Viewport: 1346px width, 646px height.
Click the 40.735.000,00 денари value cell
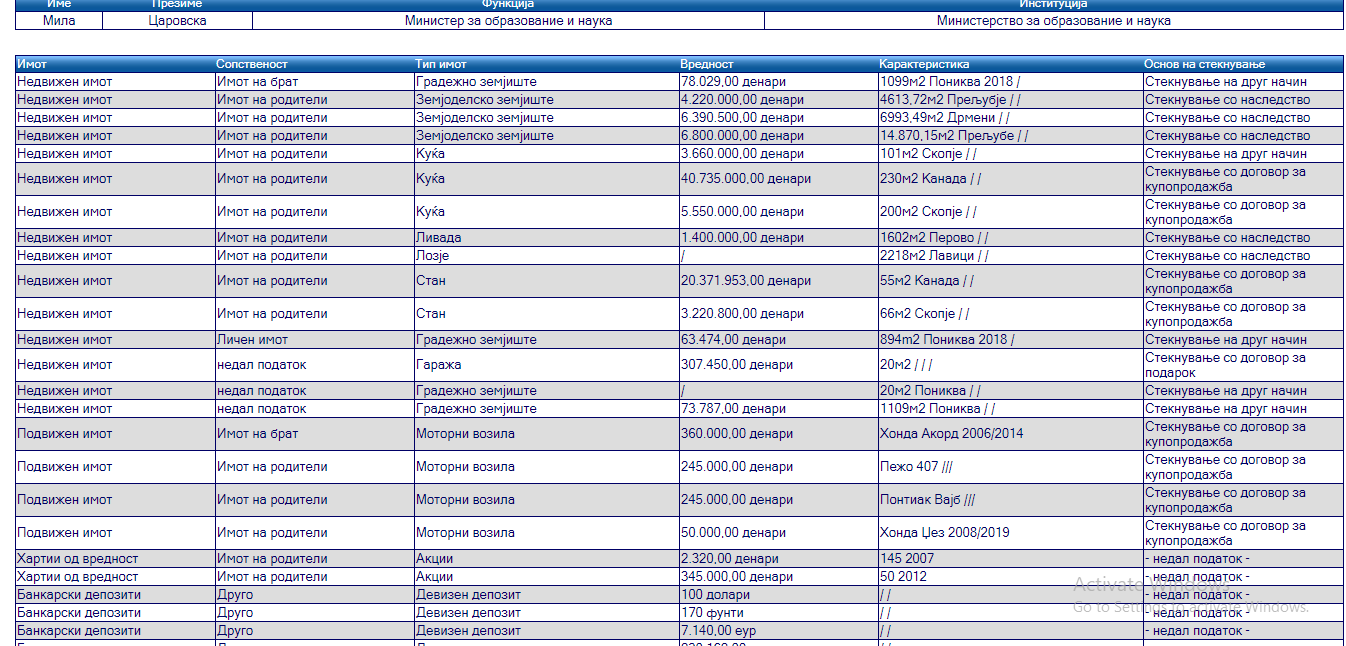click(745, 179)
